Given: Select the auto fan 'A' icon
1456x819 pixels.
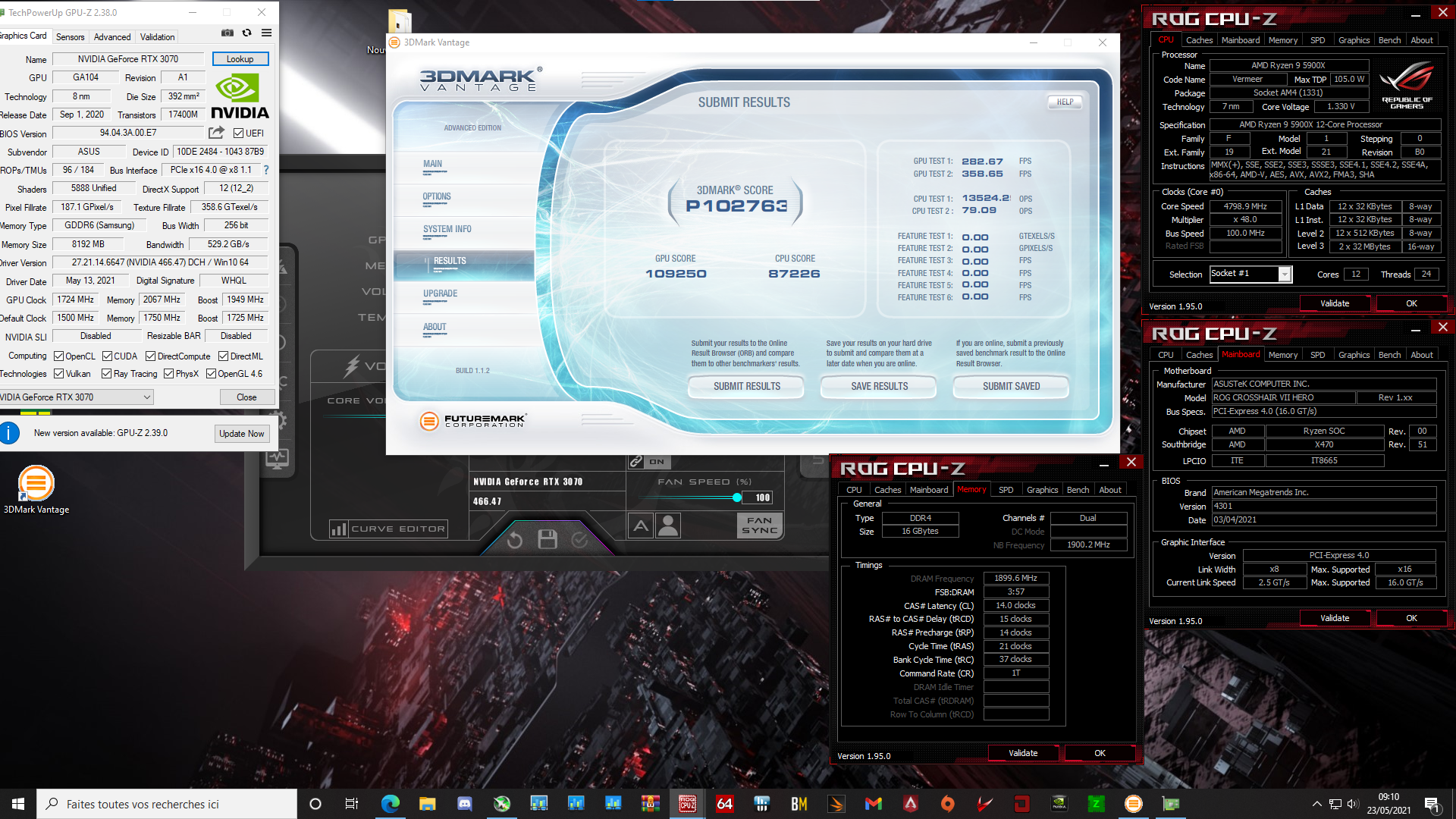Looking at the screenshot, I should coord(641,526).
